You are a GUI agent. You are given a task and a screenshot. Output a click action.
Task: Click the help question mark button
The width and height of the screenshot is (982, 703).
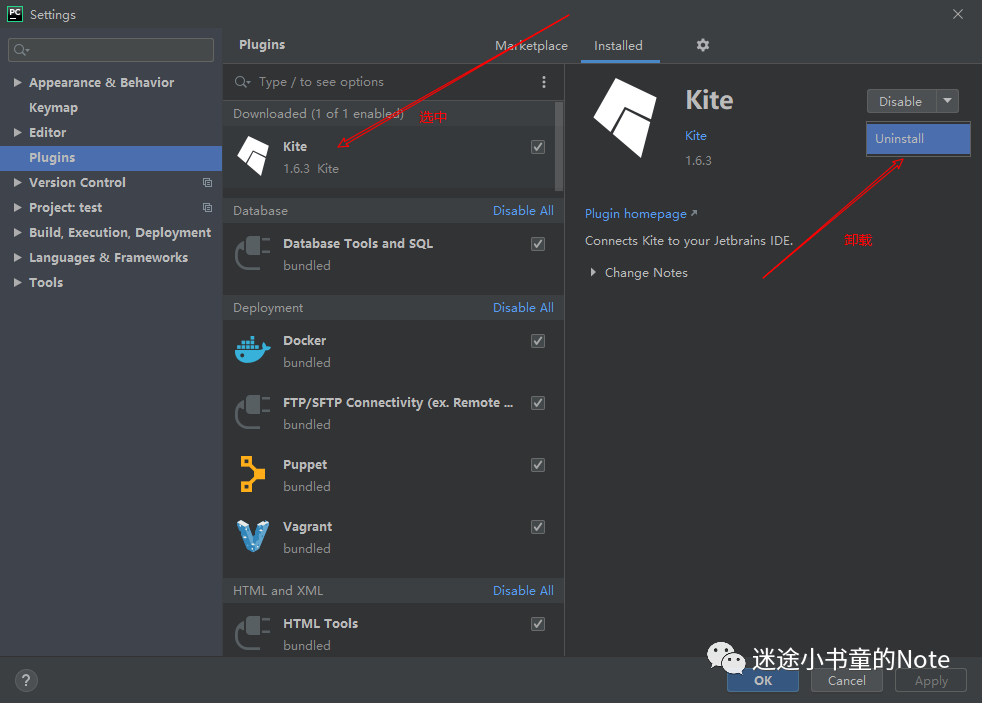click(26, 680)
